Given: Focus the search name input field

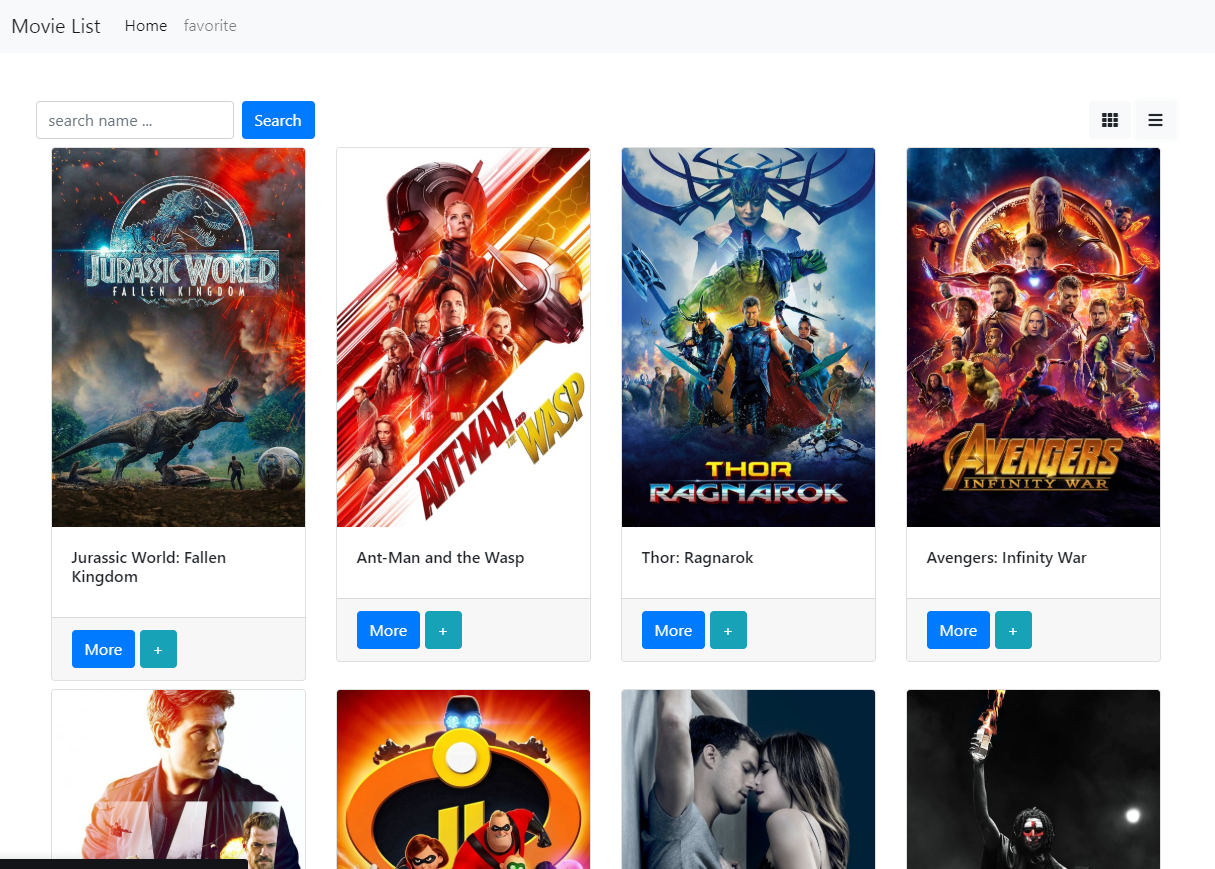Looking at the screenshot, I should pos(135,120).
